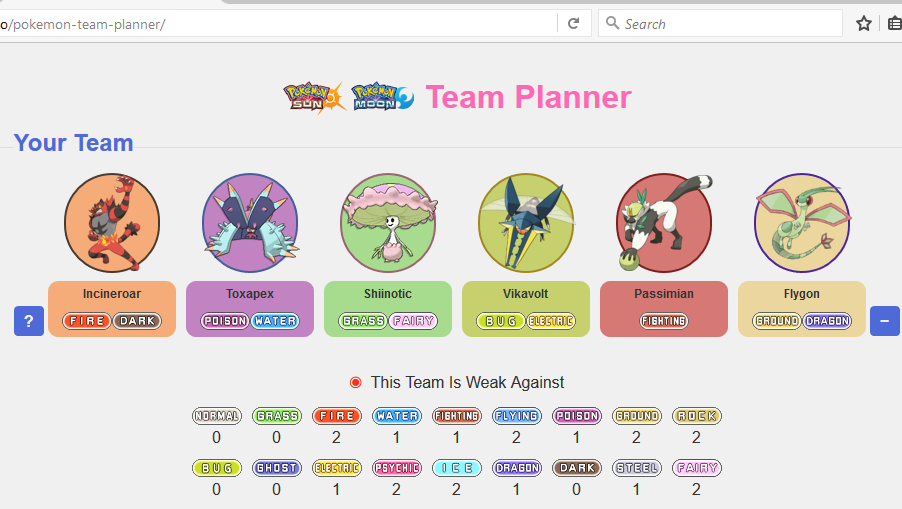
Task: Click the bookmark star icon
Action: (863, 24)
